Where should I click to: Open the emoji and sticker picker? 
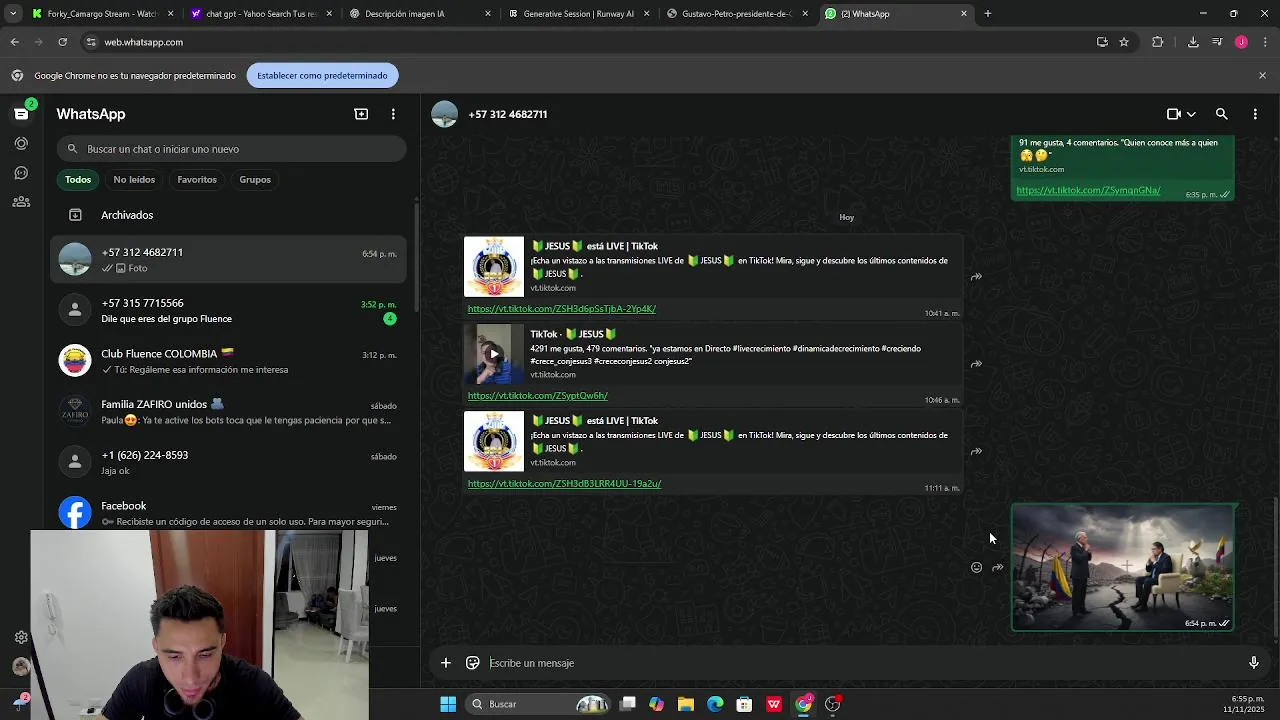tap(473, 663)
